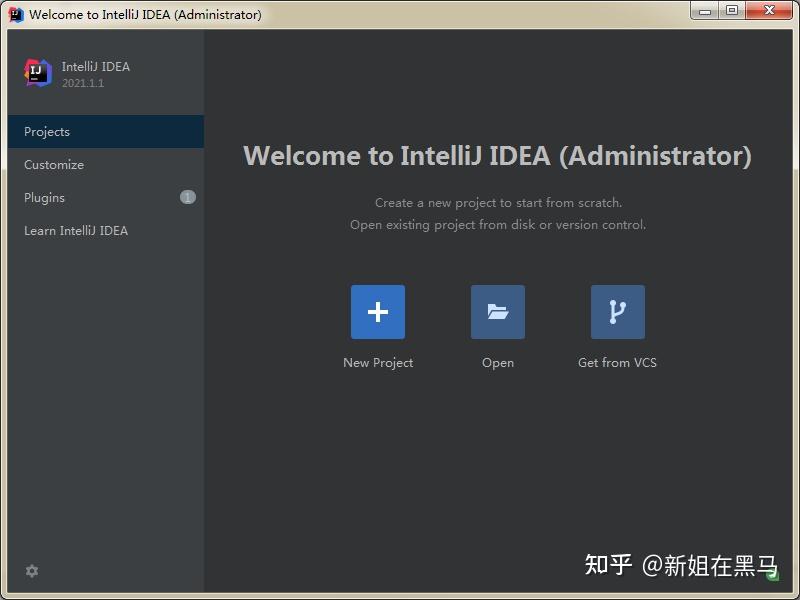Click the Plugins notification badge showing 1
Screen dimensions: 800x600
pyautogui.click(x=187, y=197)
